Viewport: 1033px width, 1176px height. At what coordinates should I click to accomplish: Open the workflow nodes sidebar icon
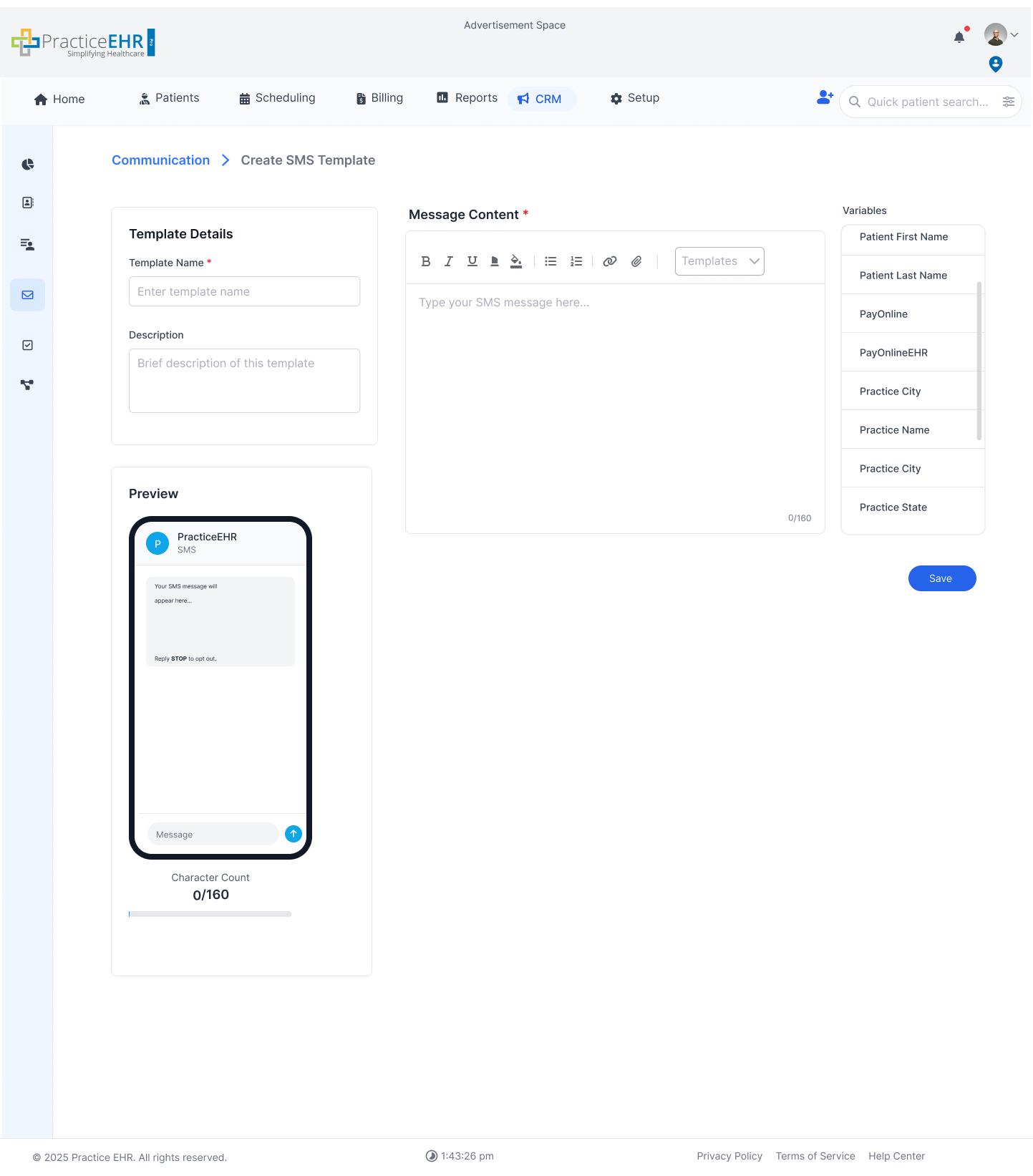pyautogui.click(x=27, y=385)
